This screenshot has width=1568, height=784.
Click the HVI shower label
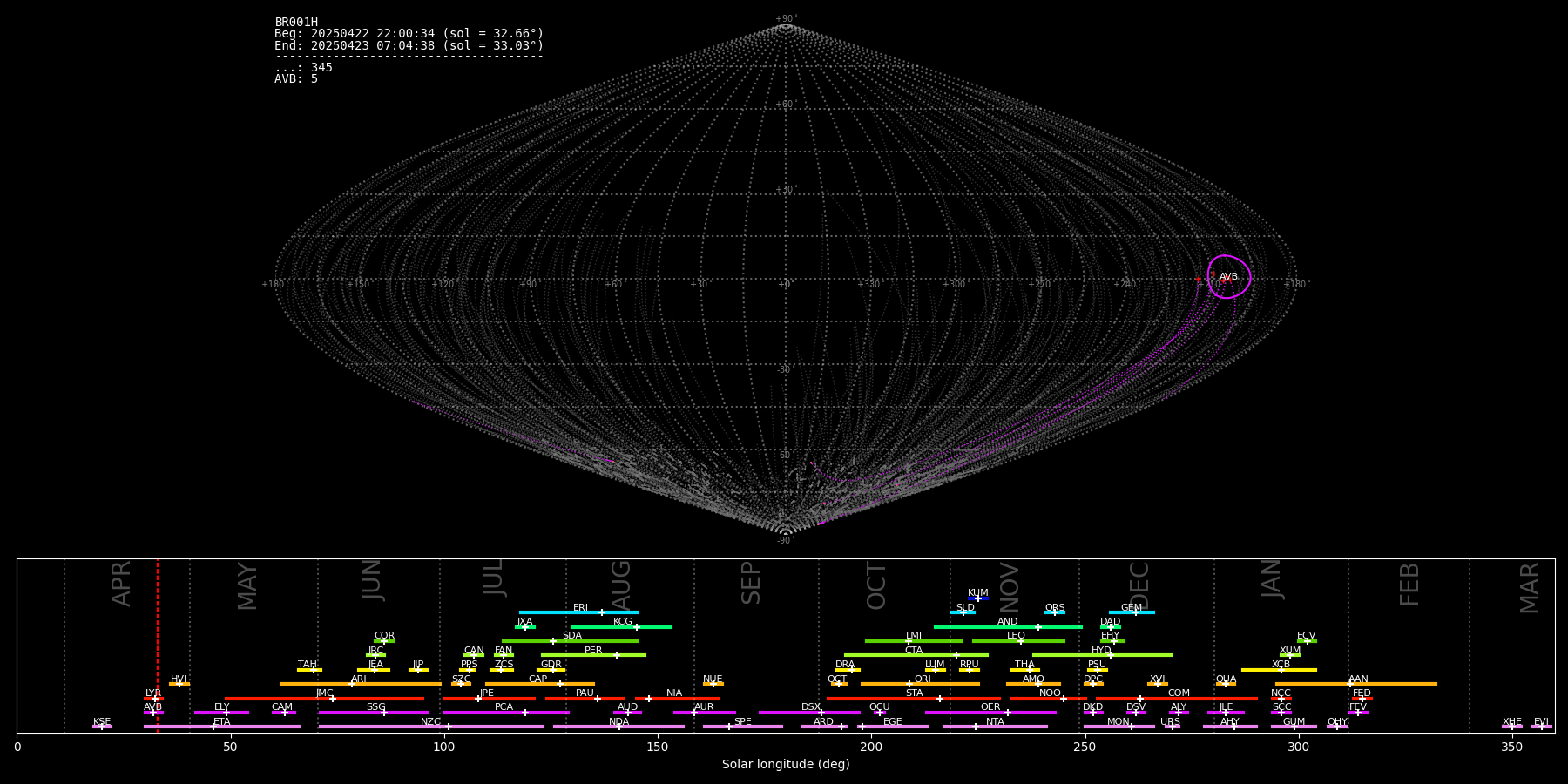179,679
